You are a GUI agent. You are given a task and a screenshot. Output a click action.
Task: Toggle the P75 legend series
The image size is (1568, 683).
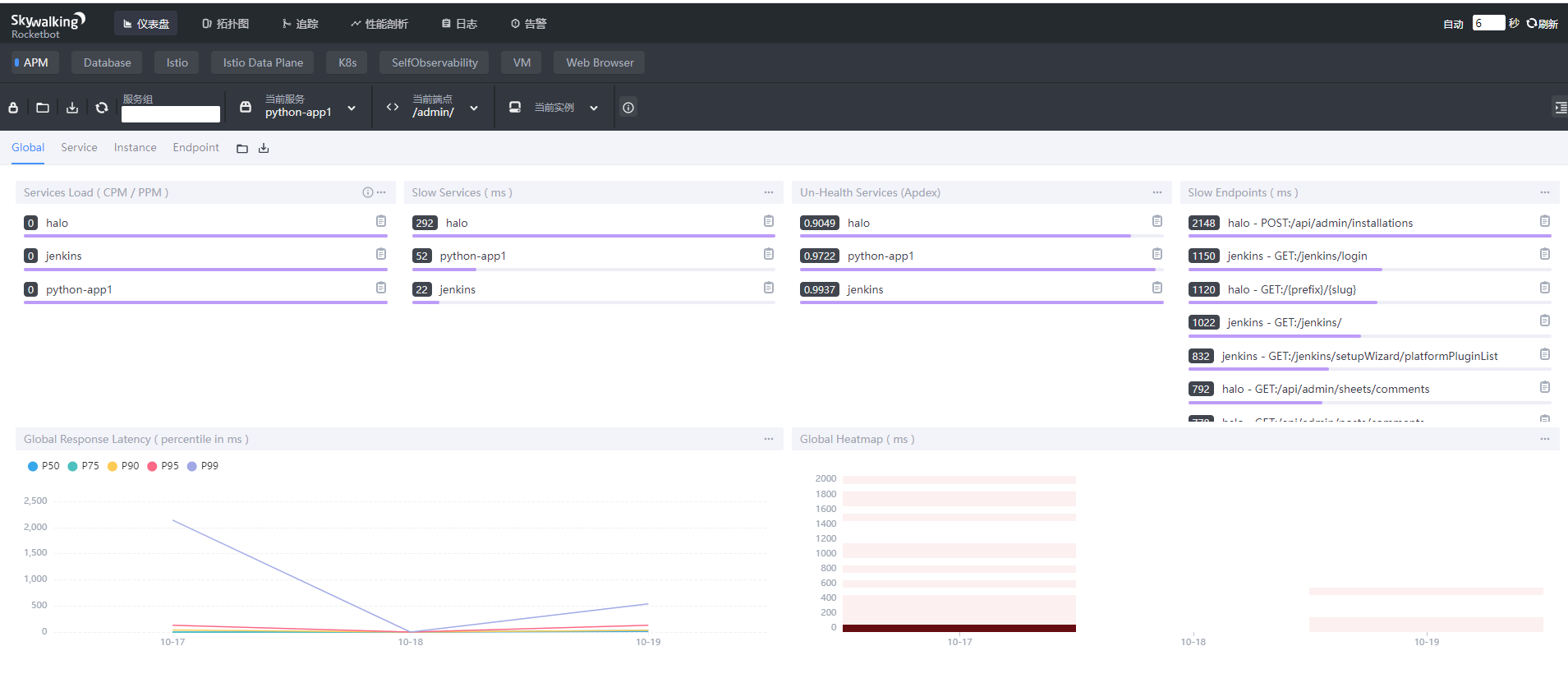point(83,466)
